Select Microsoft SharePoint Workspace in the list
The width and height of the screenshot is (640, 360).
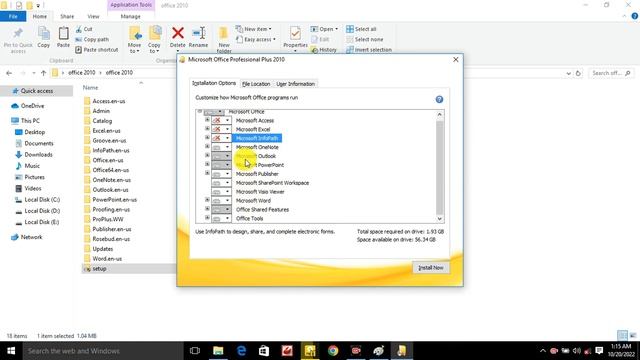click(272, 183)
